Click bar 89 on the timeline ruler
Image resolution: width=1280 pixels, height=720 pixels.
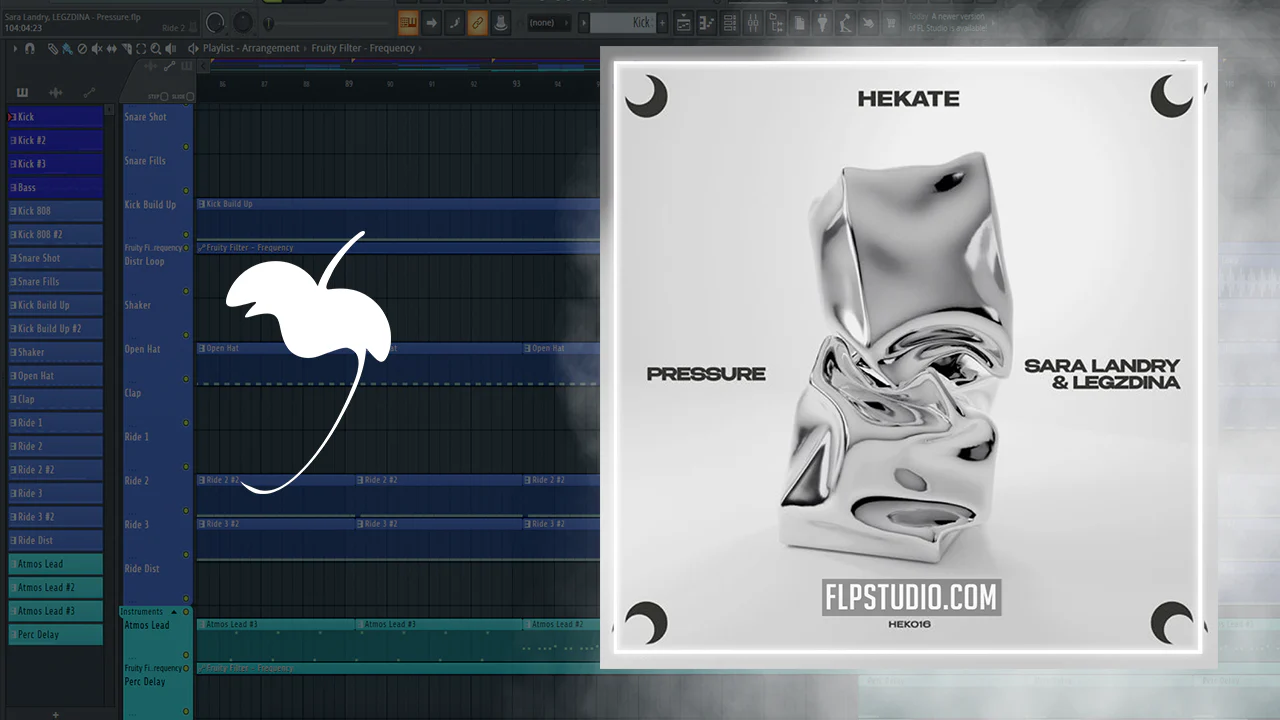click(349, 84)
